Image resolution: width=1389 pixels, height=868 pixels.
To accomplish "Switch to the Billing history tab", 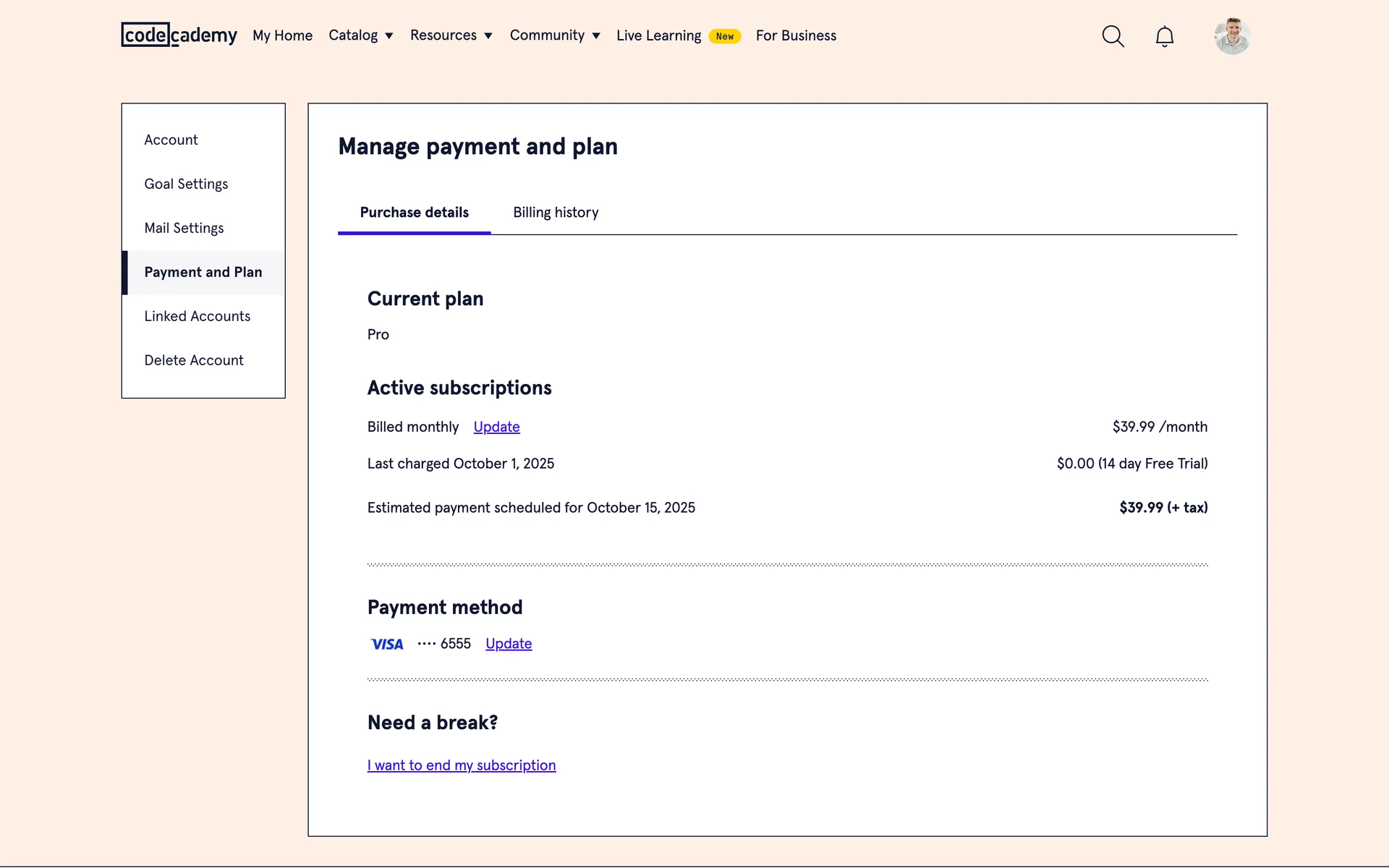I will pos(556,213).
